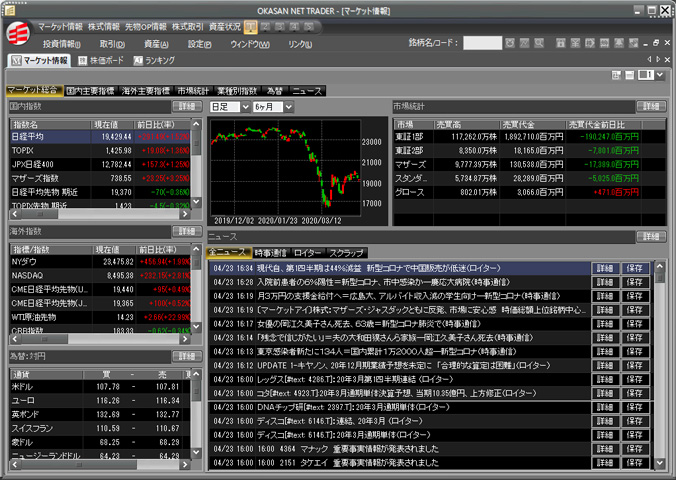The image size is (676, 481).
Task: Save the 現代自 news article with 保存
Action: [635, 269]
